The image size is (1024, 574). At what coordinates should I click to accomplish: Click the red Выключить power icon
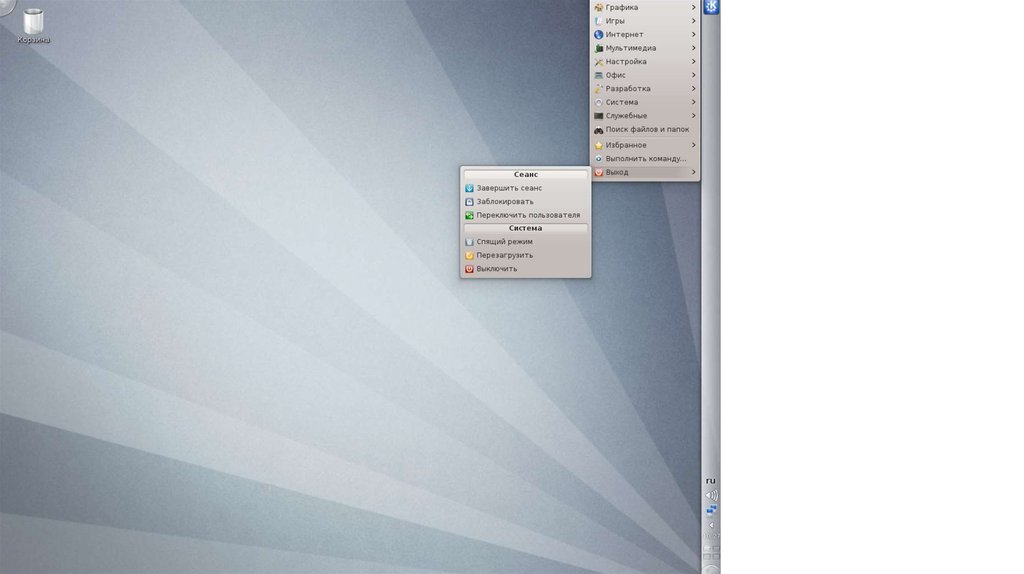469,269
